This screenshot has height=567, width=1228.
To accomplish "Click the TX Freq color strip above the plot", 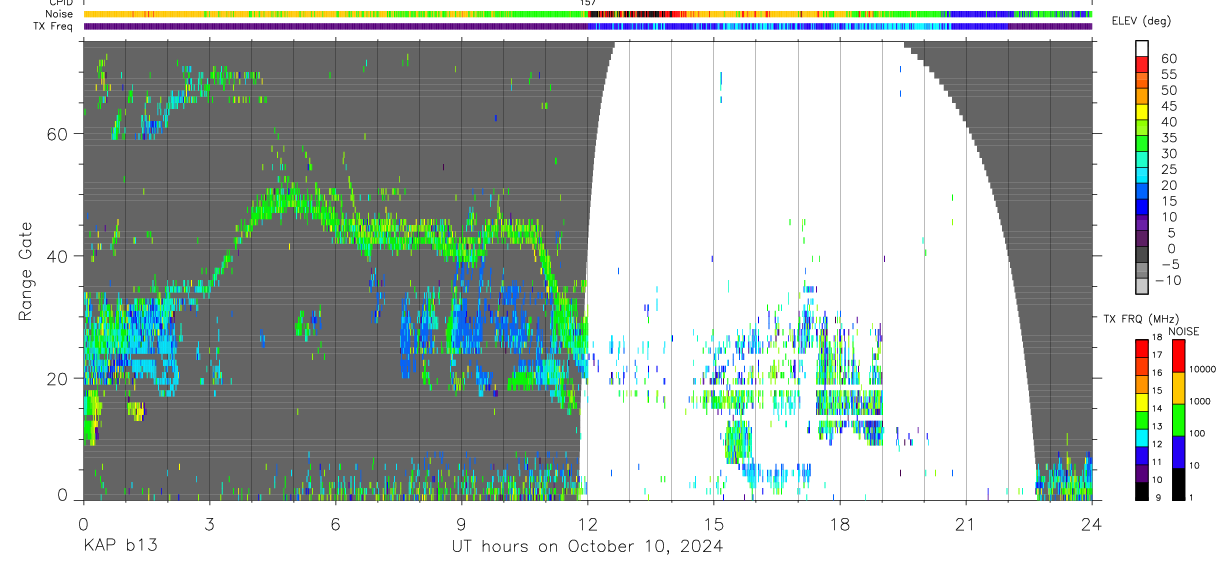I will pos(587,26).
